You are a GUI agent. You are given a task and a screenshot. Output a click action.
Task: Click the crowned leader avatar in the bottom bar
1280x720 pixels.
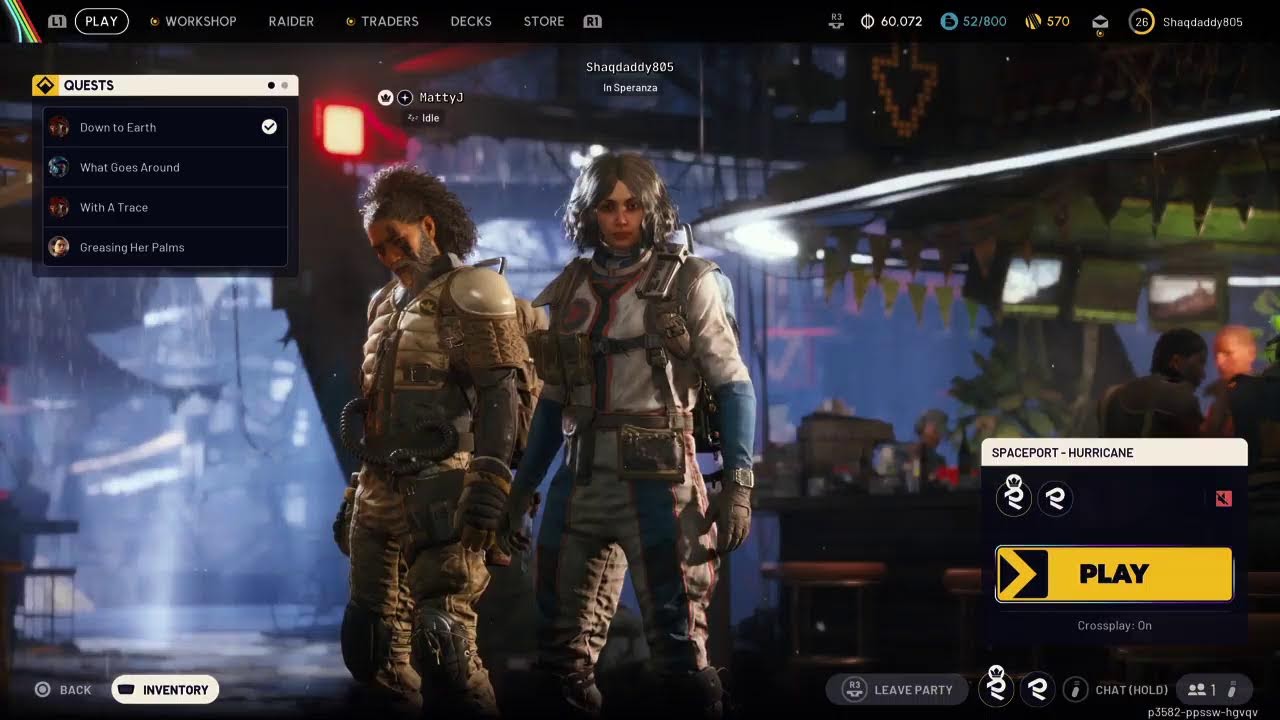996,687
